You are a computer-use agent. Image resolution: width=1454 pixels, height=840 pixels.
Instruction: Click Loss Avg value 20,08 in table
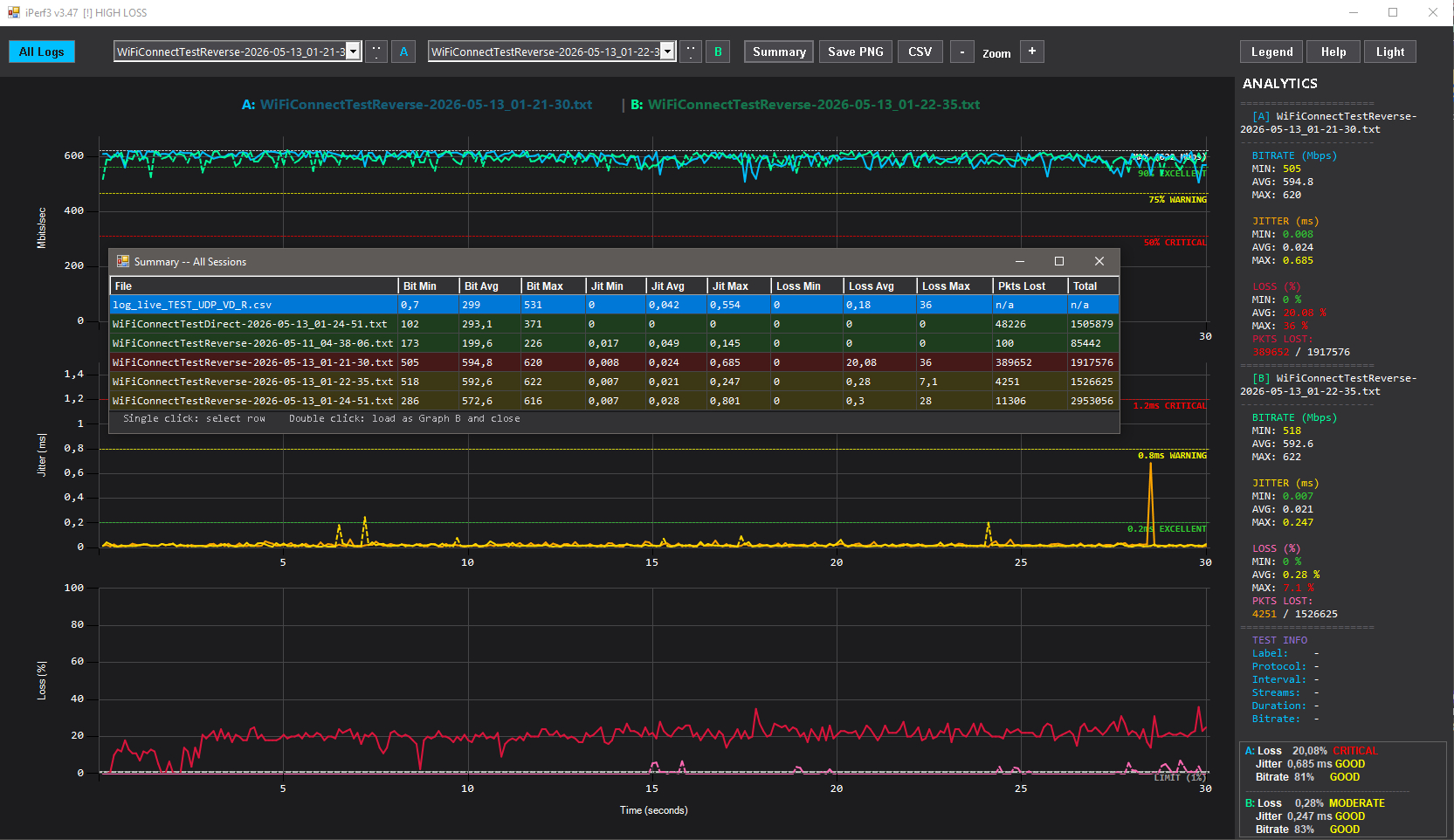click(x=861, y=362)
